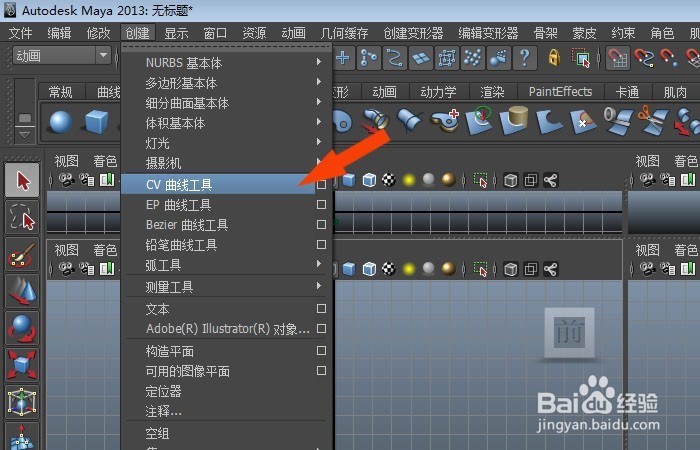The width and height of the screenshot is (700, 450).
Task: Click the share-style icon in top panel toolbar
Action: 550,180
